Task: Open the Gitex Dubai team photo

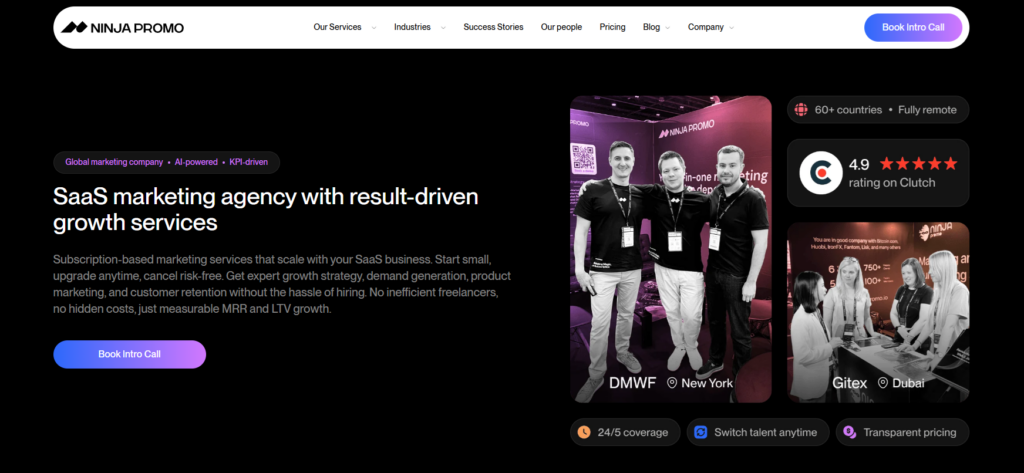Action: pos(878,312)
